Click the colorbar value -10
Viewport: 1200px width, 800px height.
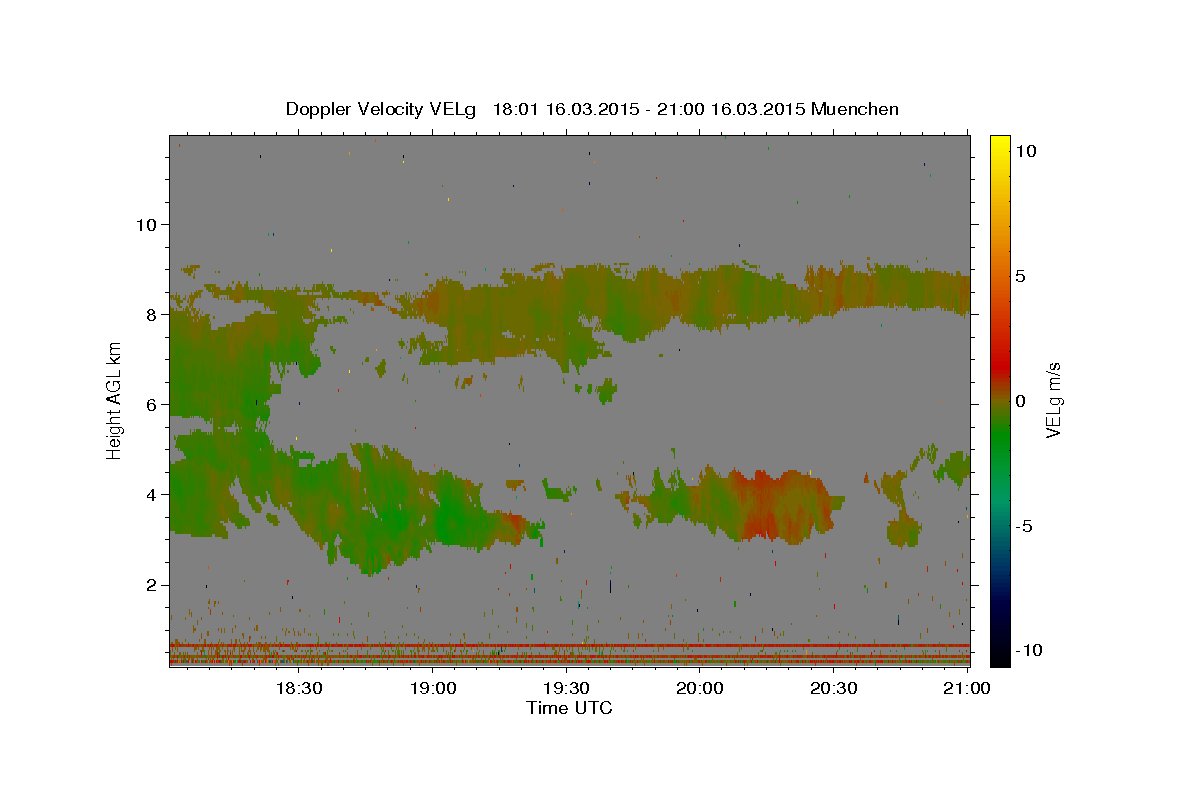1028,650
